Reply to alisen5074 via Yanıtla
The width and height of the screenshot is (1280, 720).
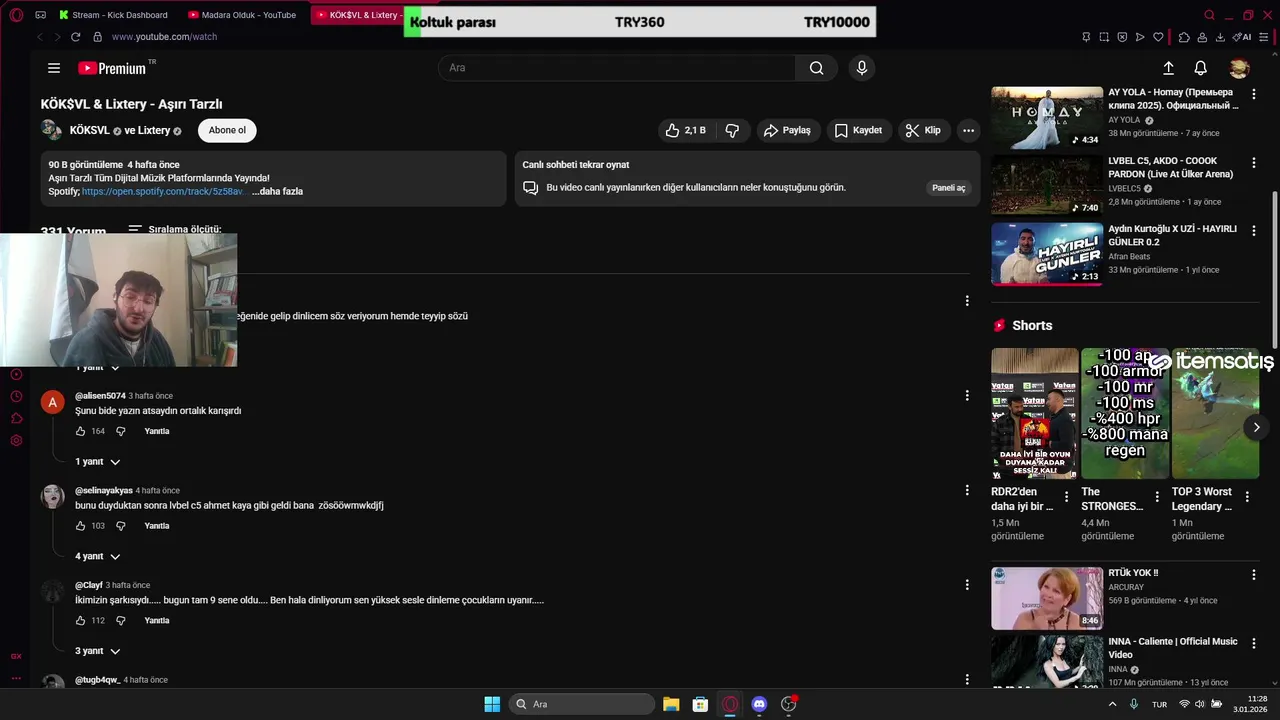[157, 431]
